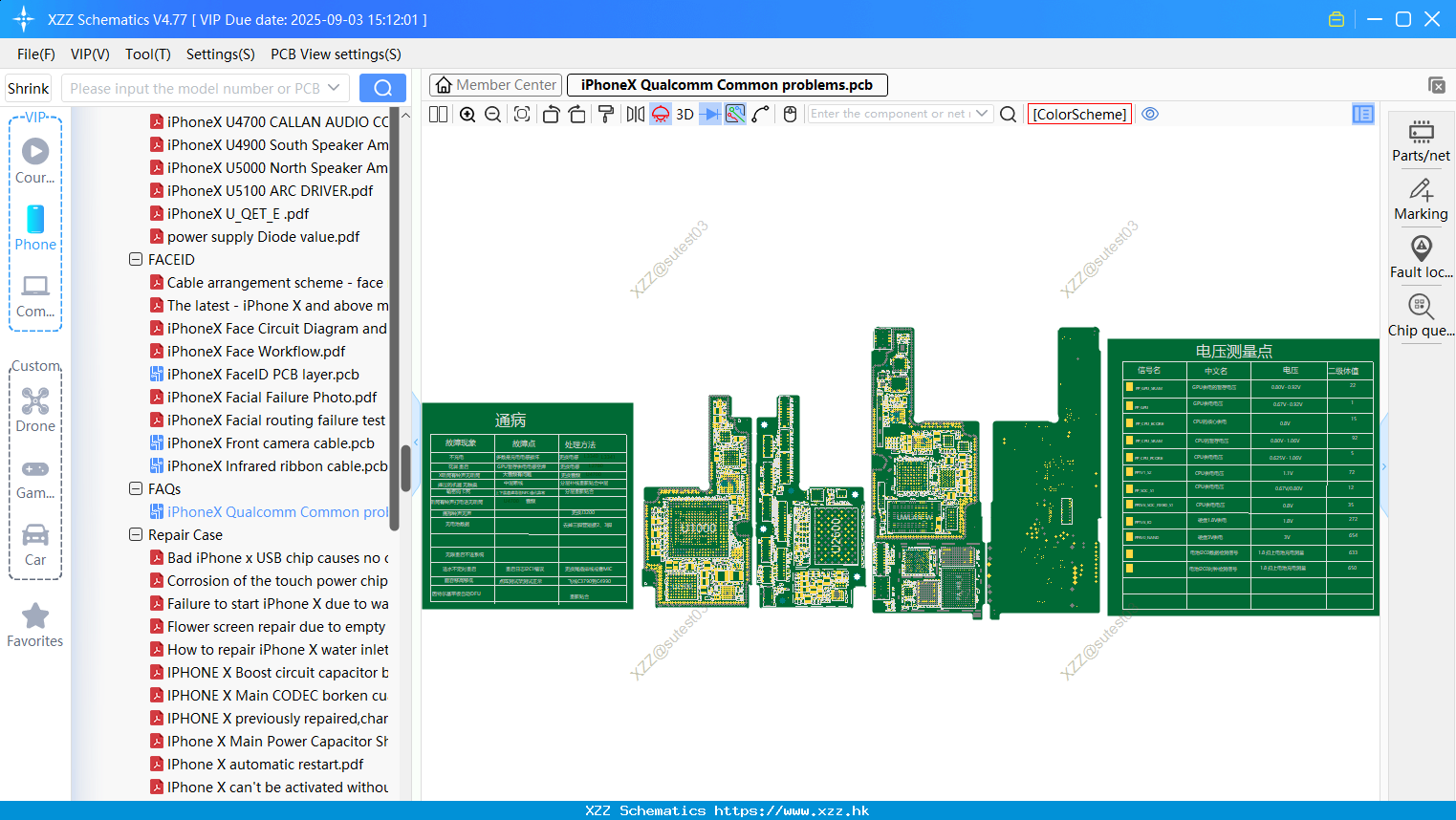Toggle the net routing map icon
This screenshot has width=1456, height=820.
[735, 114]
